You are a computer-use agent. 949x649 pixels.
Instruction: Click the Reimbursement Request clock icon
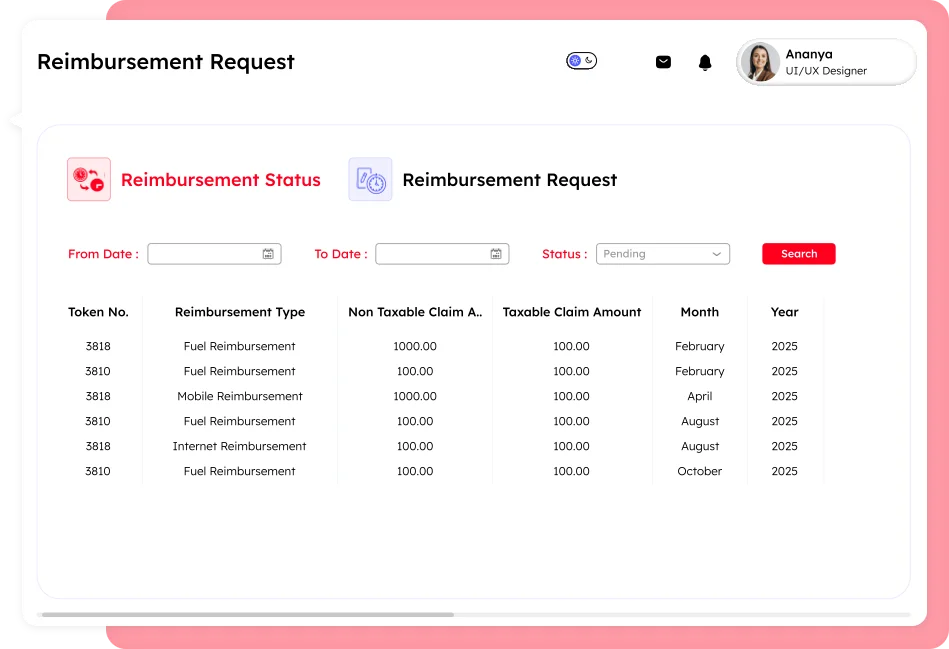pos(370,180)
